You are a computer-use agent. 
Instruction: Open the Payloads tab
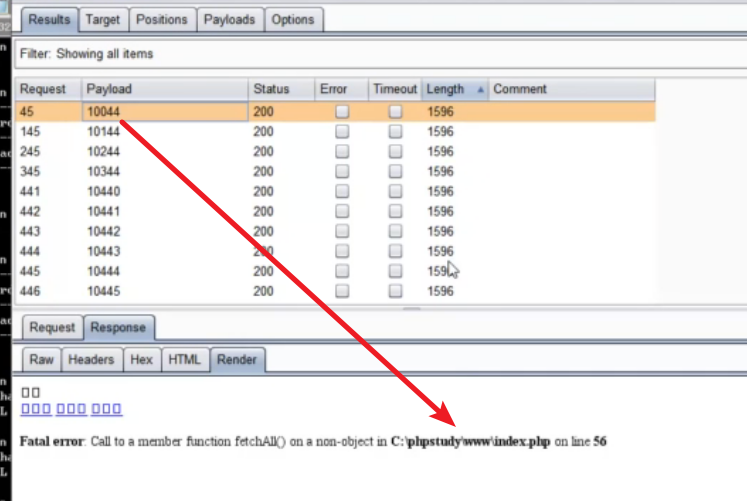230,20
